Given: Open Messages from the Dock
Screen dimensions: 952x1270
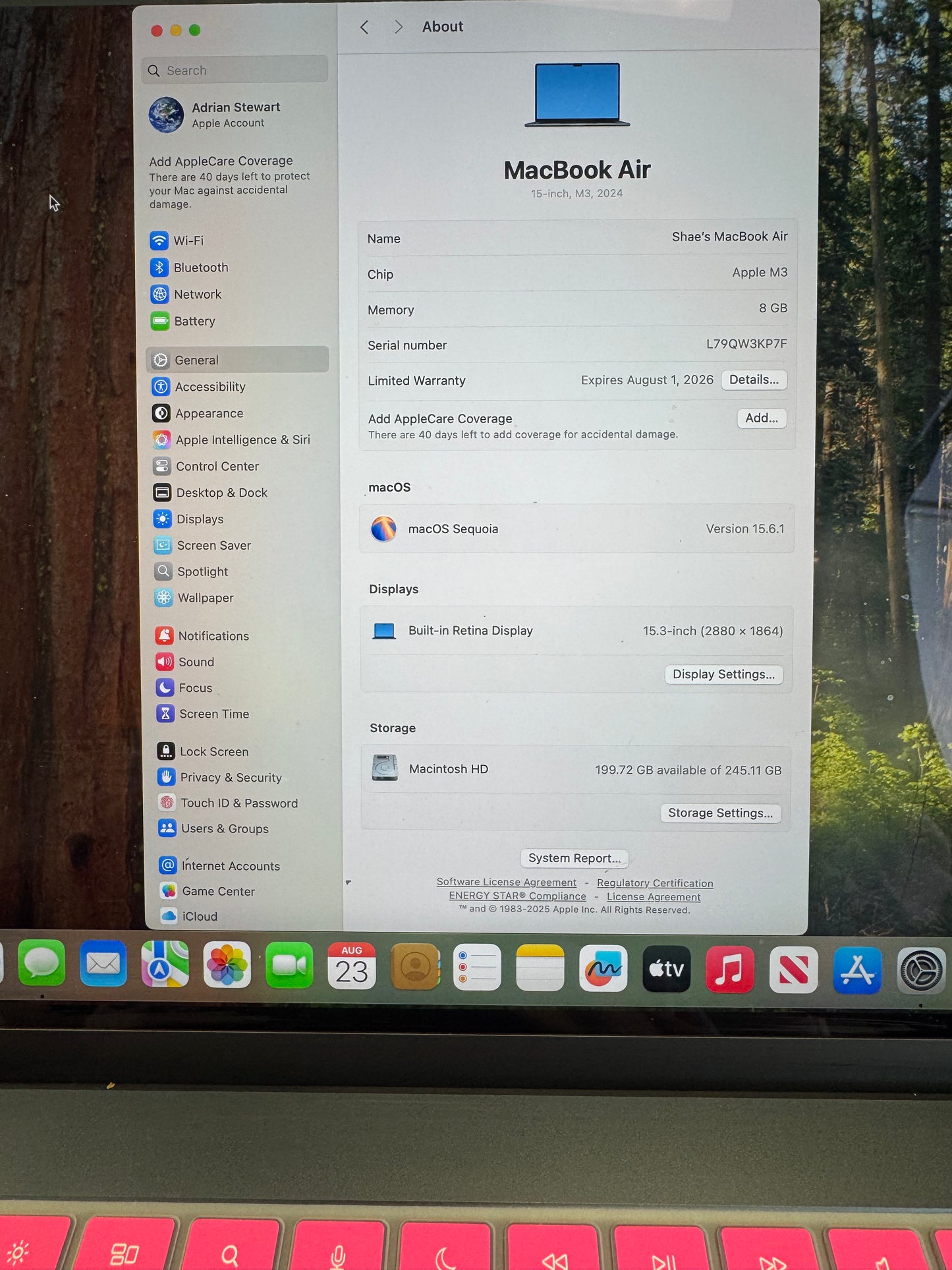Looking at the screenshot, I should click(42, 964).
